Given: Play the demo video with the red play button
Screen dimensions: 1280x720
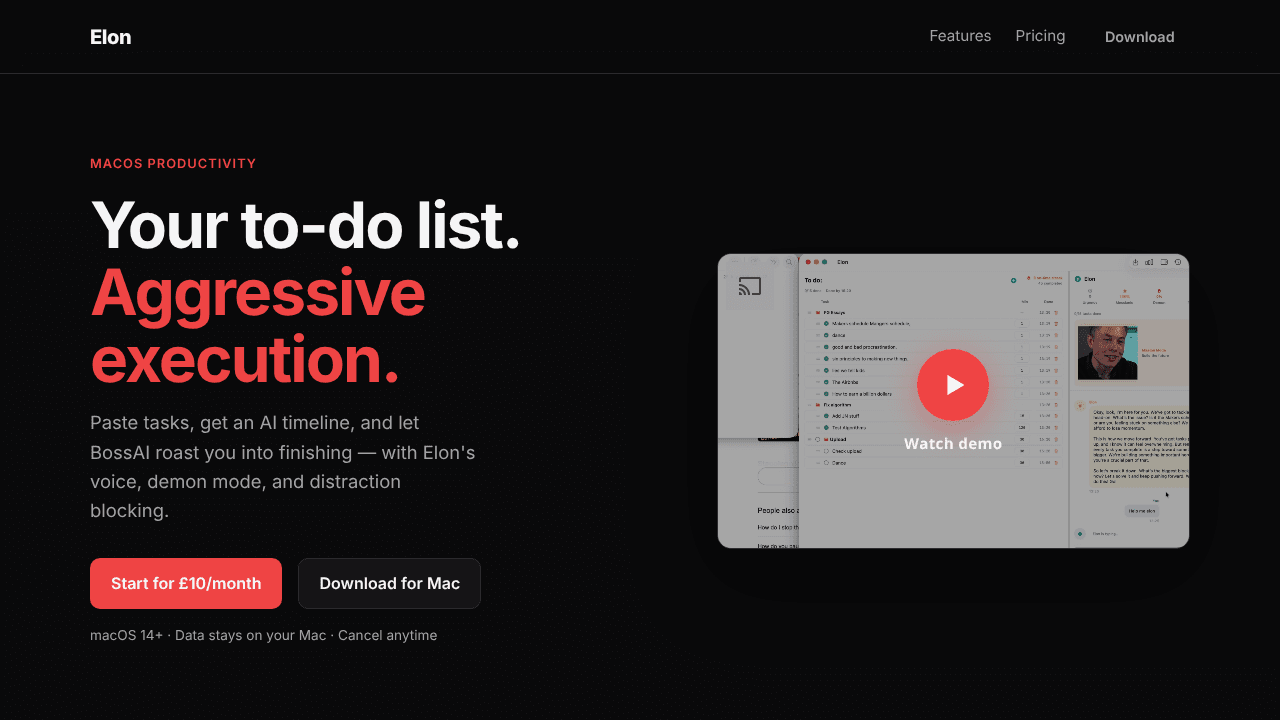Looking at the screenshot, I should point(953,385).
